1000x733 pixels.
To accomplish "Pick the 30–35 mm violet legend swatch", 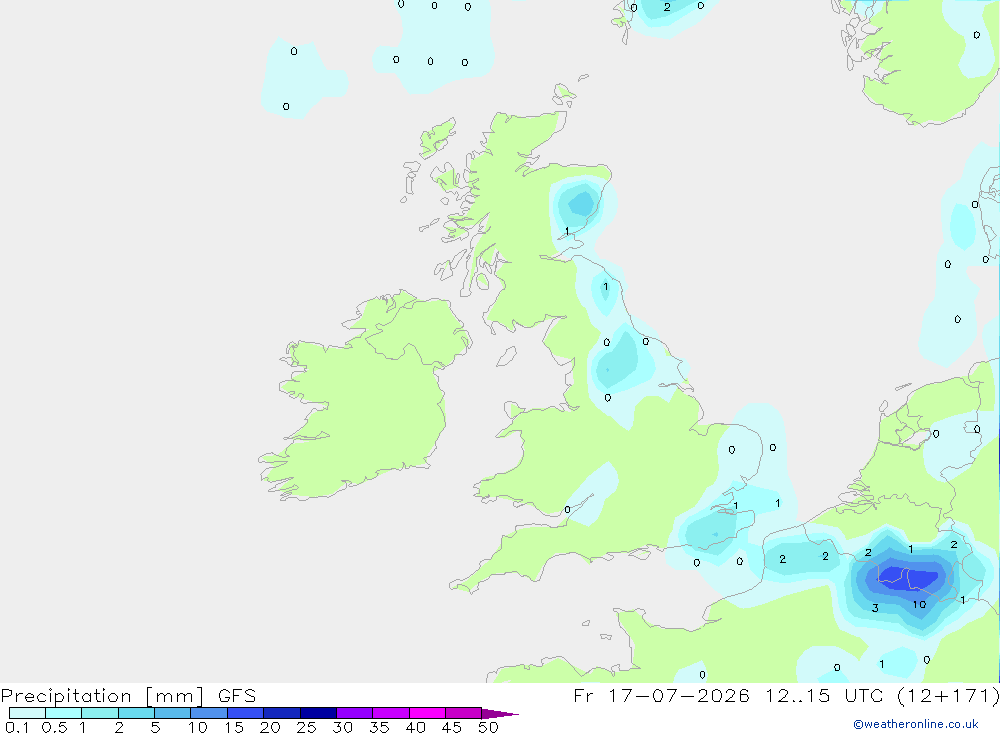I will point(354,713).
